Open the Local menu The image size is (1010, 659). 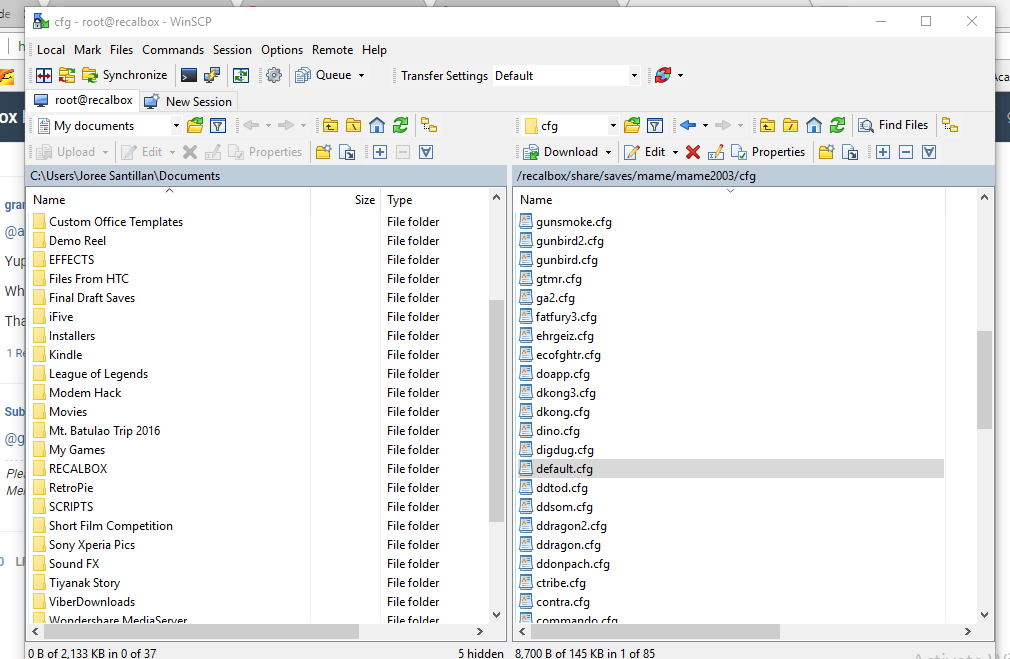[51, 50]
